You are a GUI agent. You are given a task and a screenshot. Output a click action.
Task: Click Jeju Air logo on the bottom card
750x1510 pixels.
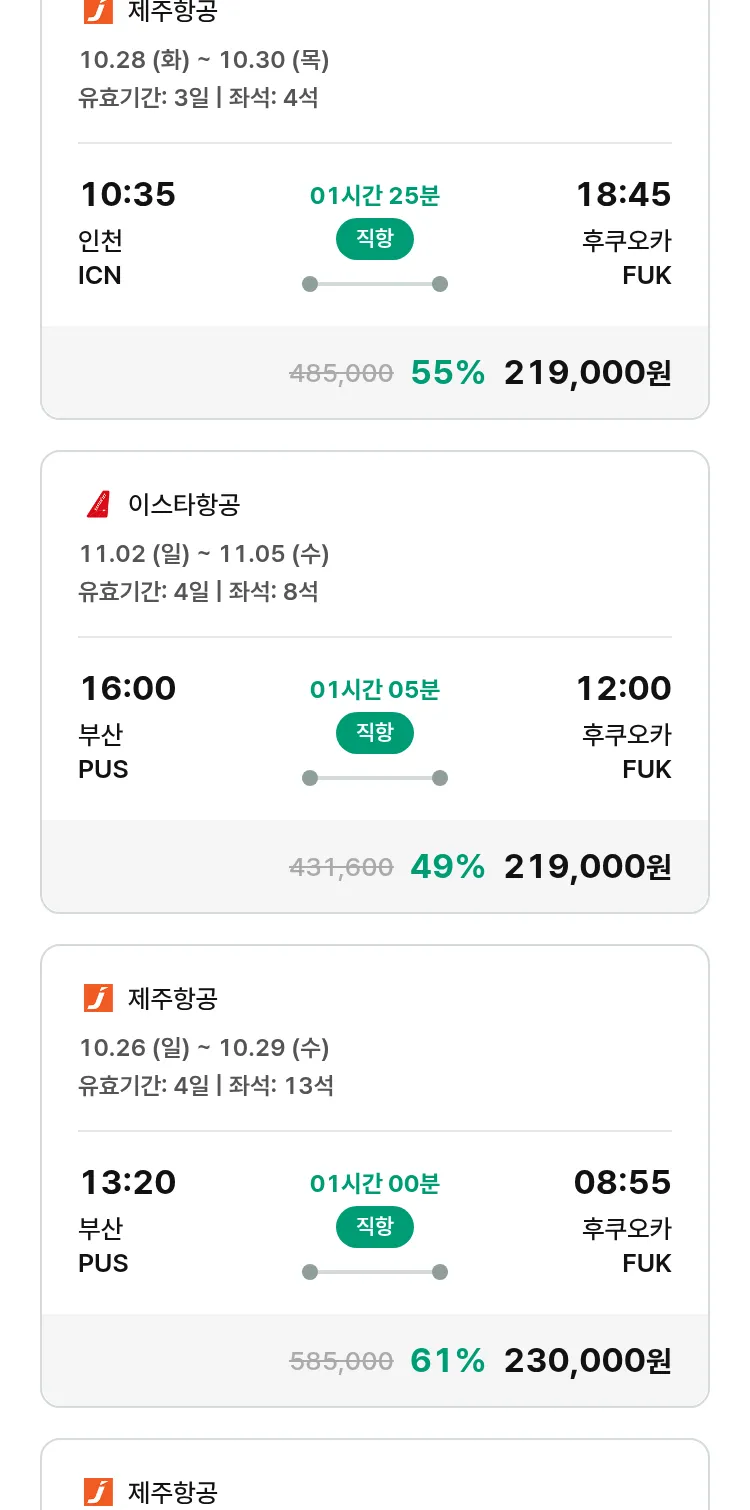pyautogui.click(x=98, y=1492)
